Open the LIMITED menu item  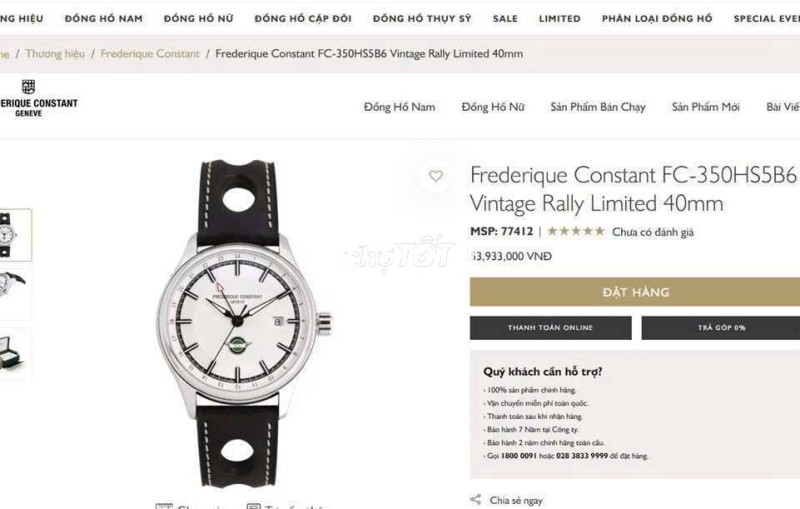pos(560,19)
